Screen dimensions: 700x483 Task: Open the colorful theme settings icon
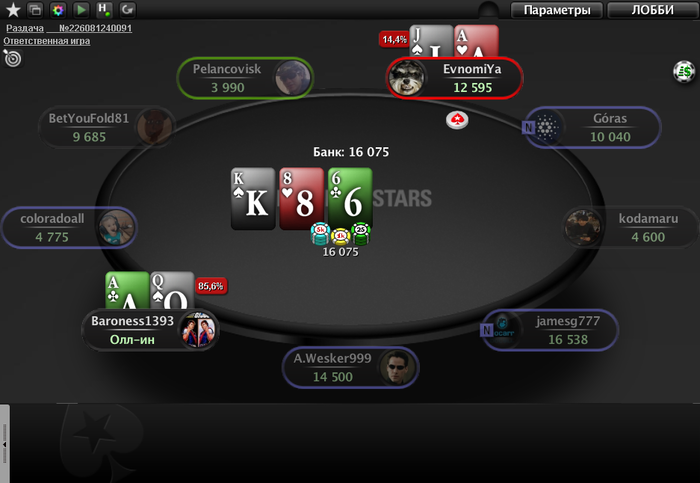tap(58, 10)
